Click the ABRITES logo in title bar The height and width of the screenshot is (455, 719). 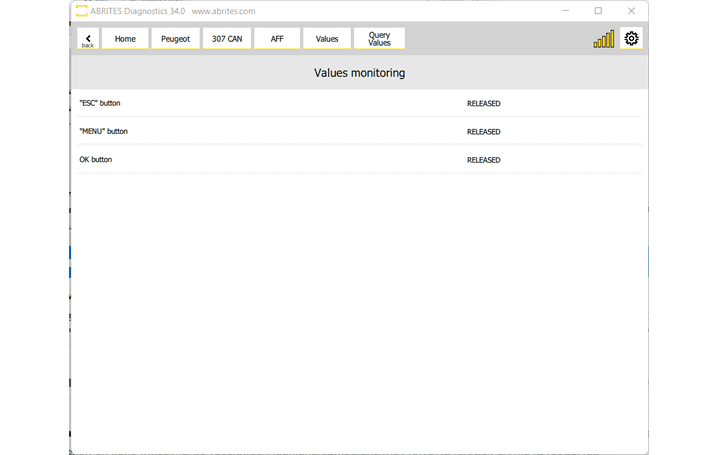82,11
